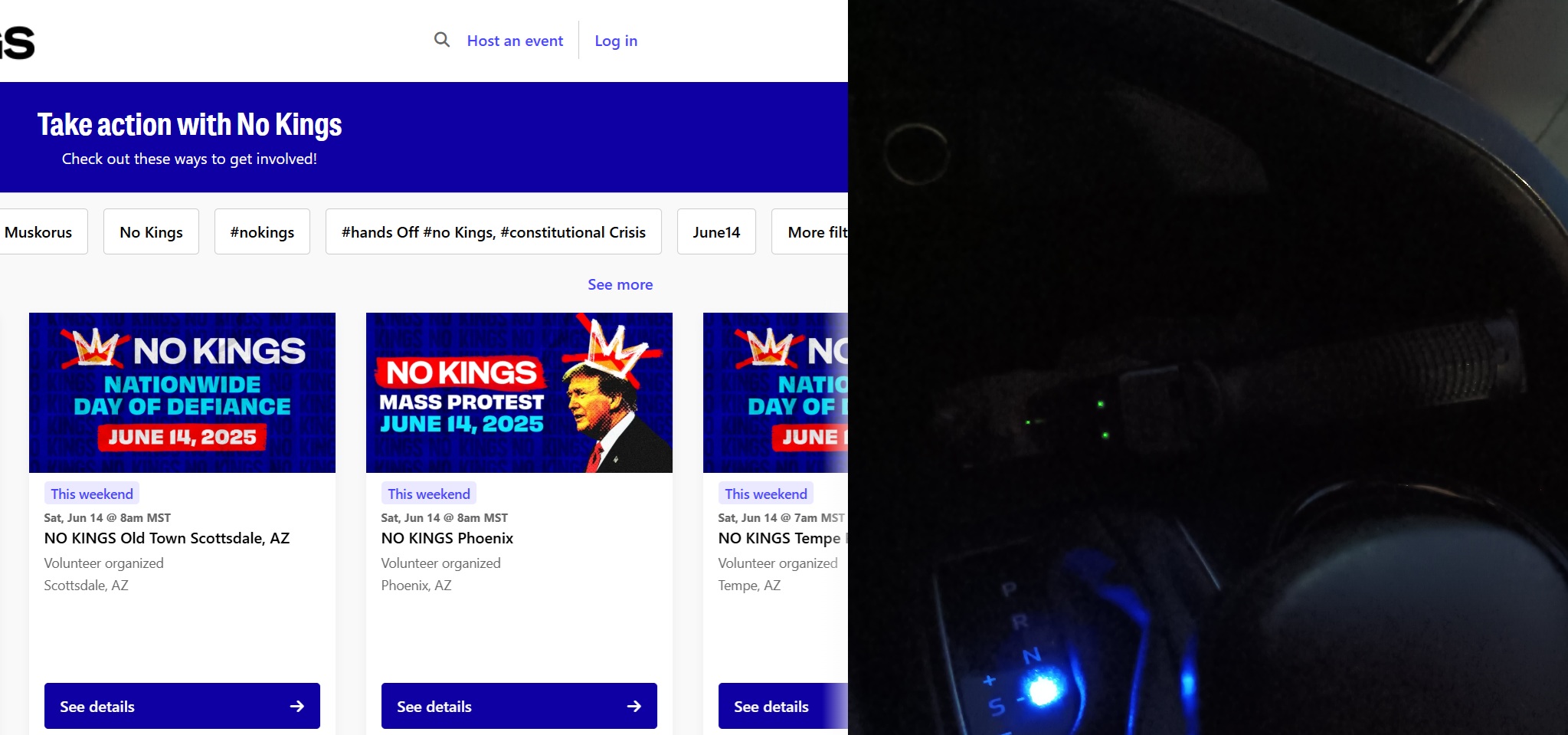Toggle the No Kings filter chip
Screen dimensions: 1568x735
click(x=151, y=231)
